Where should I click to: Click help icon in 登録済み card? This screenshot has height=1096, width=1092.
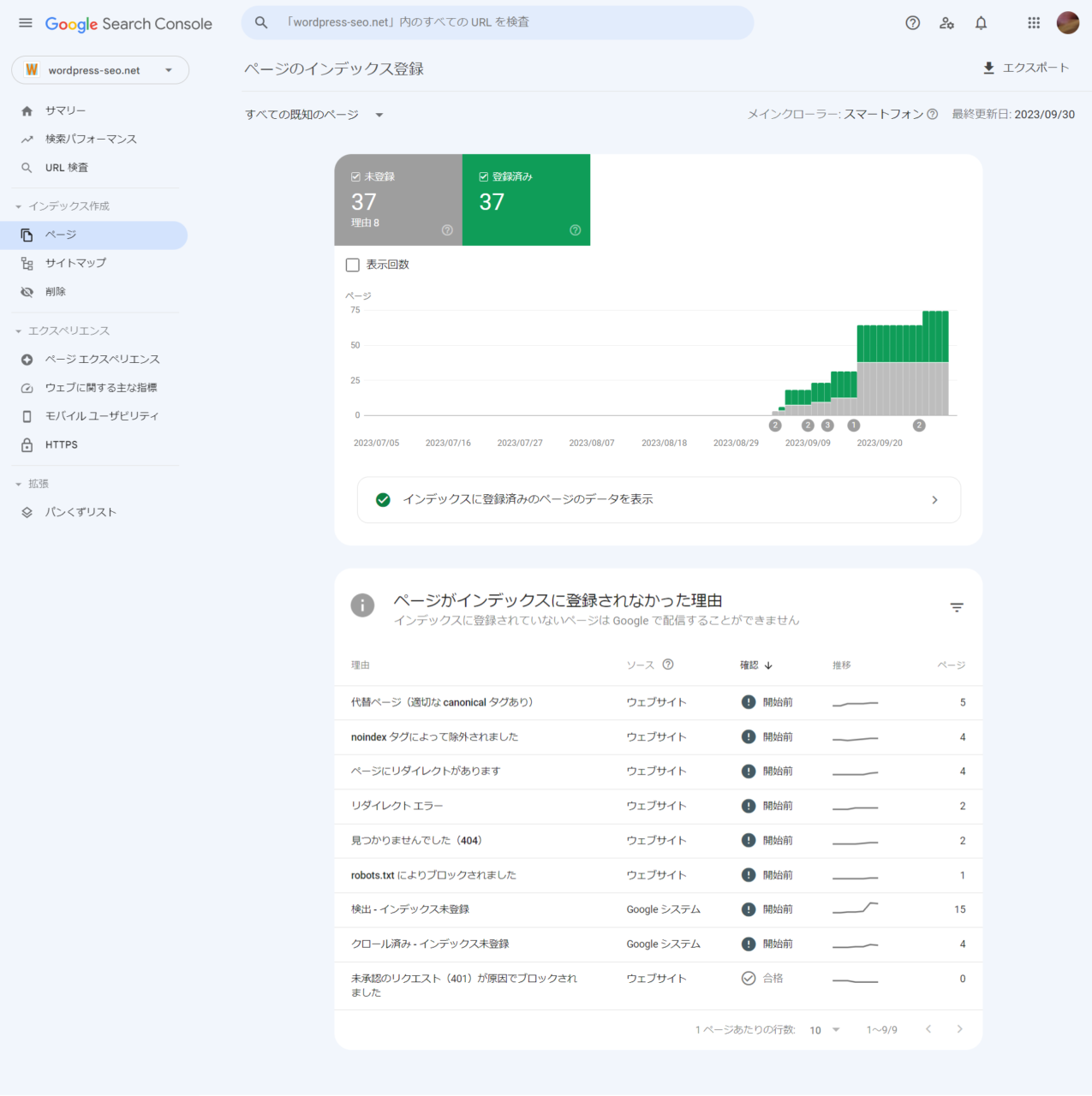(x=576, y=230)
